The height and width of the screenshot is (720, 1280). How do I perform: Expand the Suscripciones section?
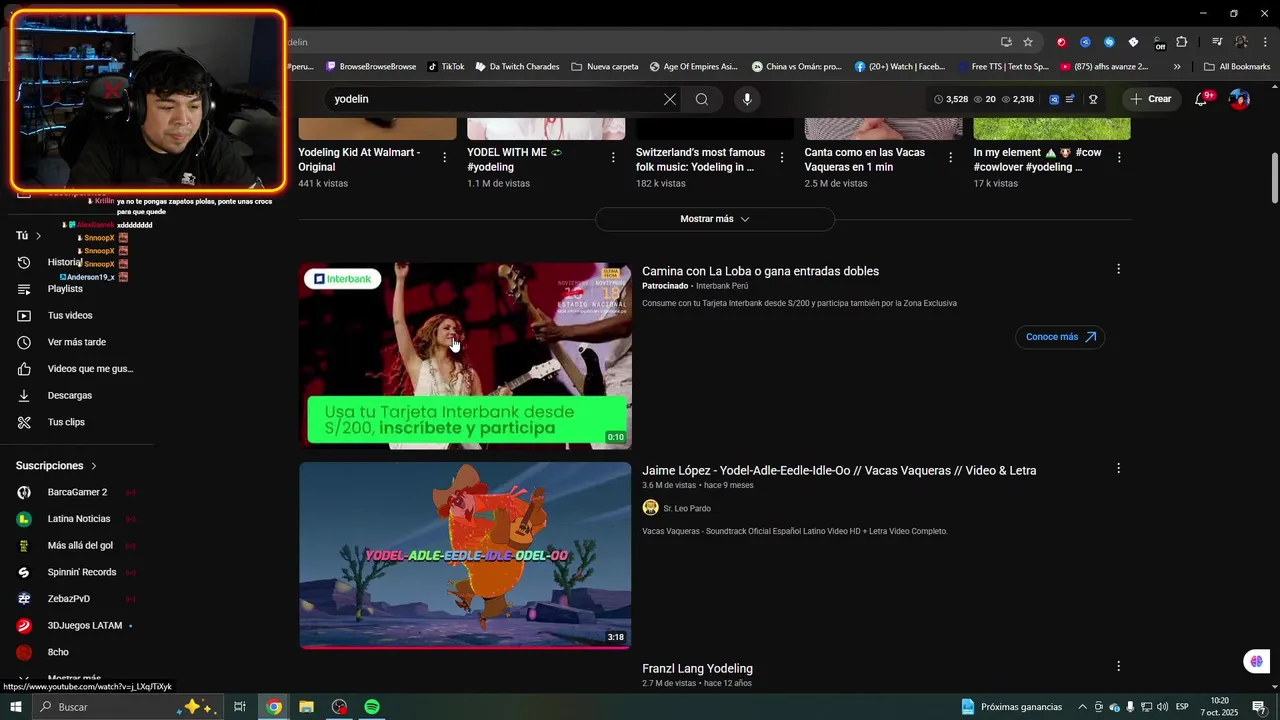[x=57, y=466]
